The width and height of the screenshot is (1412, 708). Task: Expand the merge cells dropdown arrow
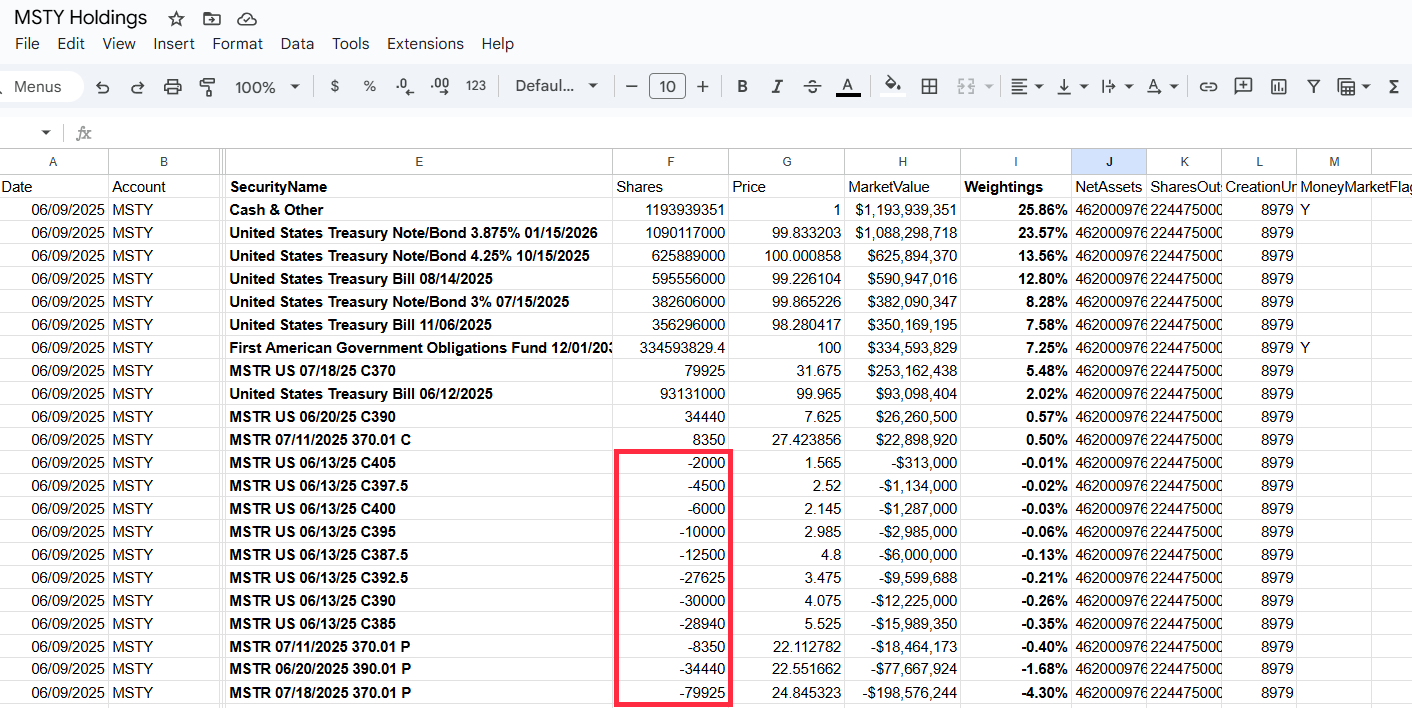(989, 87)
